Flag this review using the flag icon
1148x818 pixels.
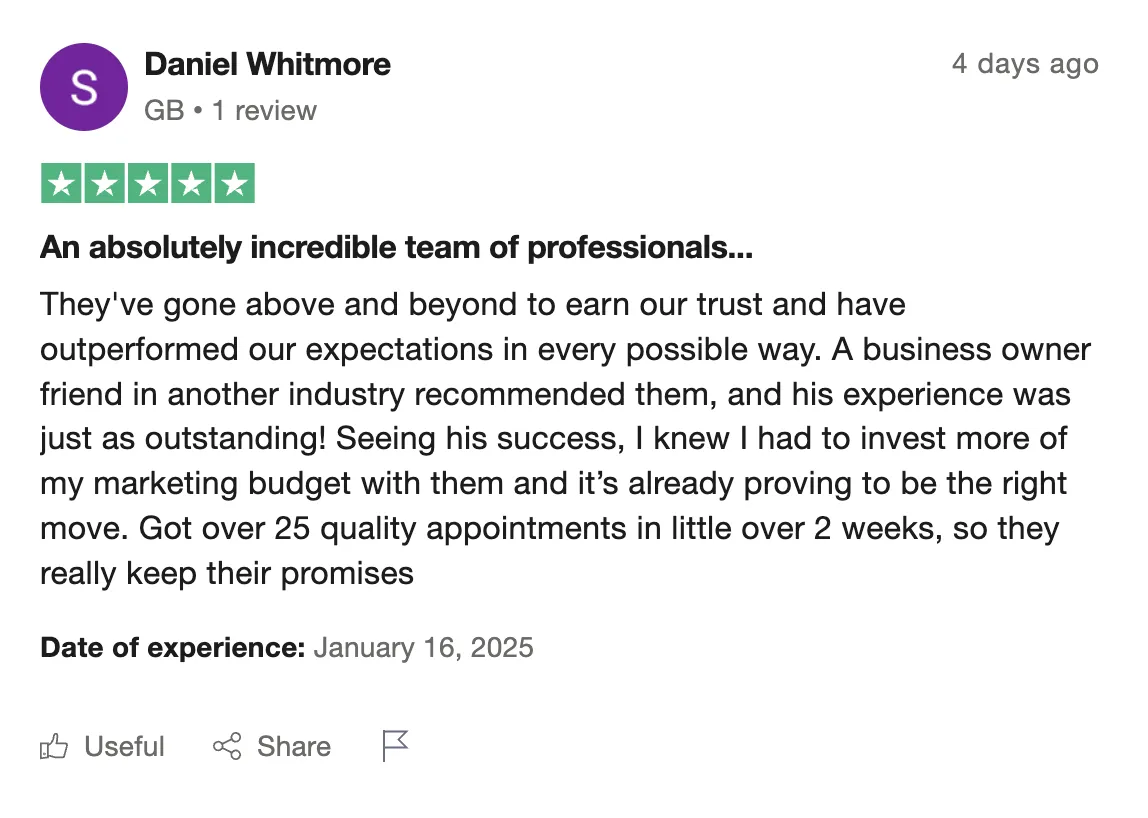tap(395, 746)
